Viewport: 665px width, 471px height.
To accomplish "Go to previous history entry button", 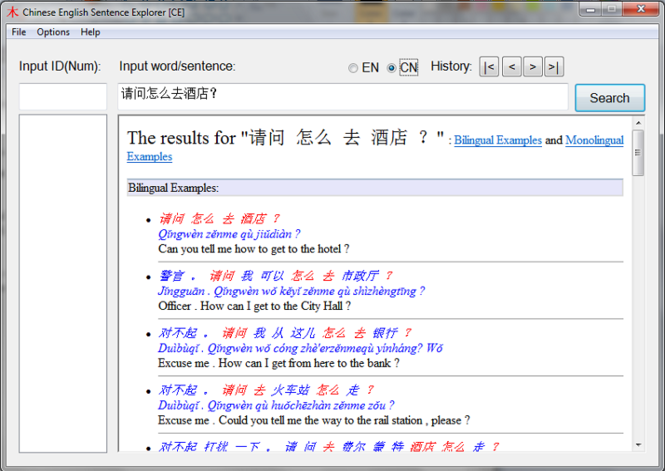I will coord(512,67).
